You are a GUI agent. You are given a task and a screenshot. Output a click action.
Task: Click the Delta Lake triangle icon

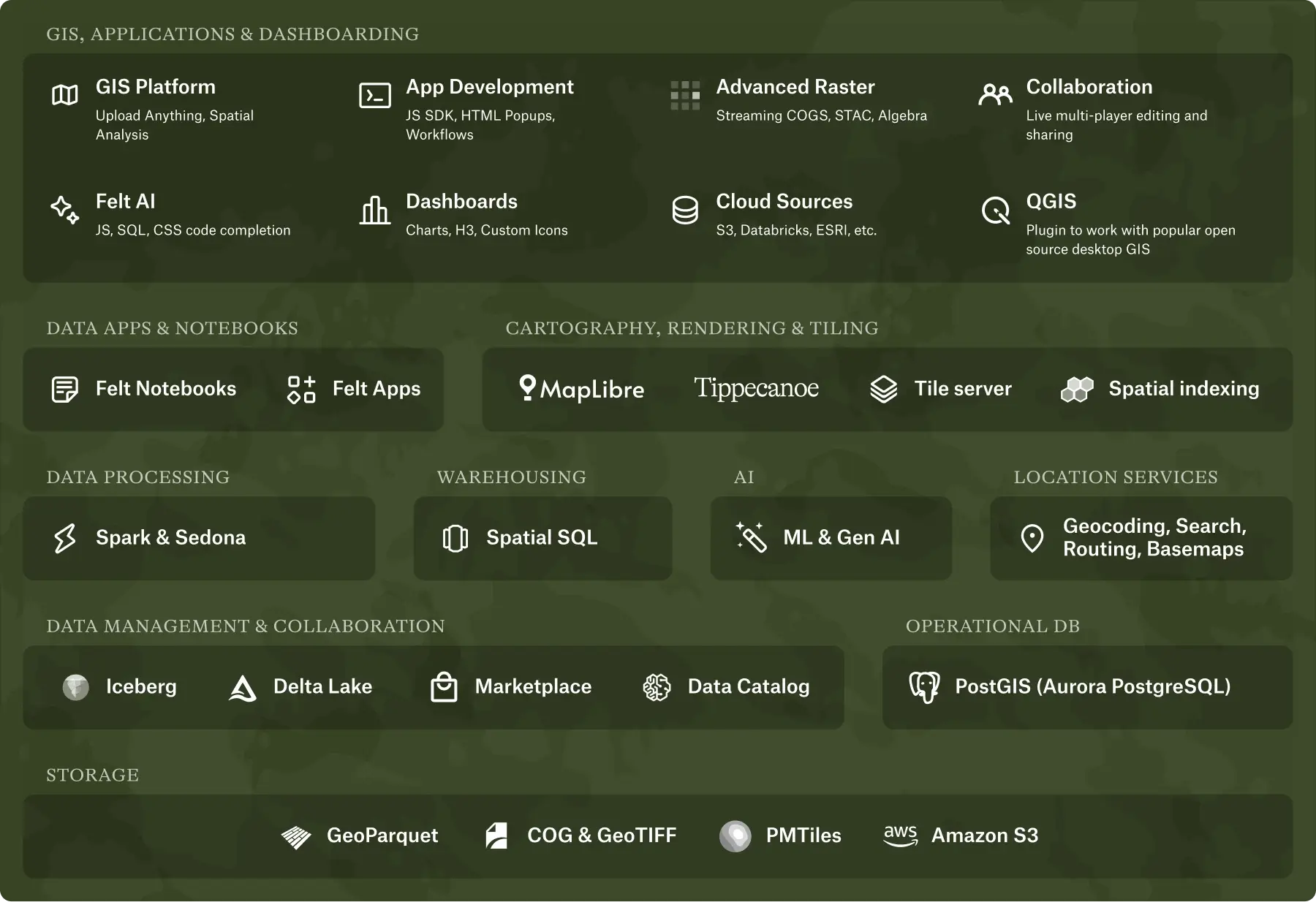243,688
